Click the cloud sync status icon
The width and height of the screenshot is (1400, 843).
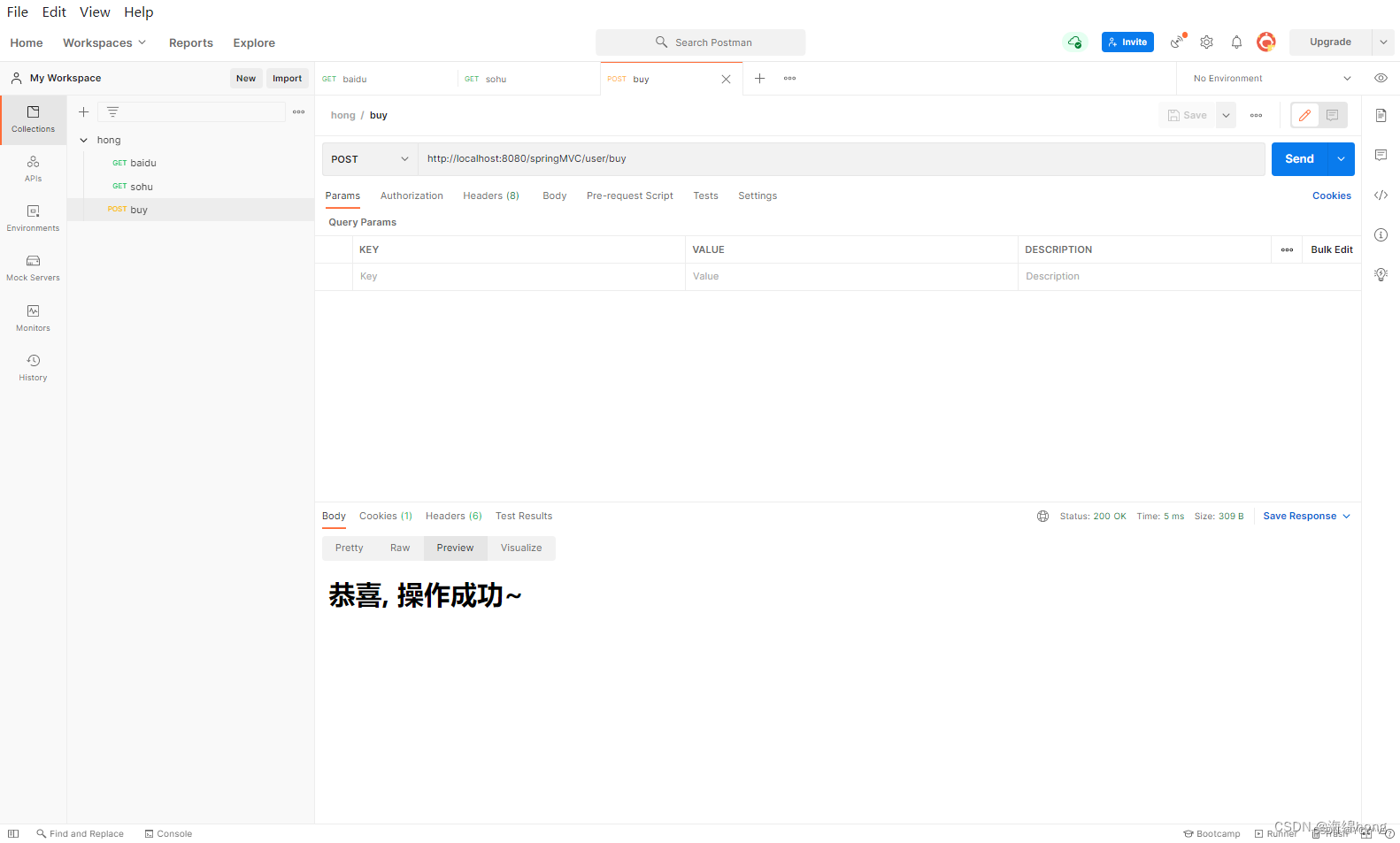[1074, 42]
